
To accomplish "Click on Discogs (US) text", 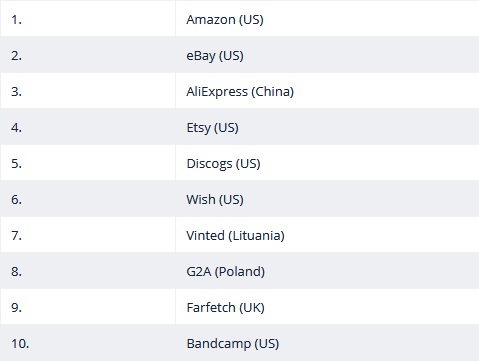I will pyautogui.click(x=223, y=164).
